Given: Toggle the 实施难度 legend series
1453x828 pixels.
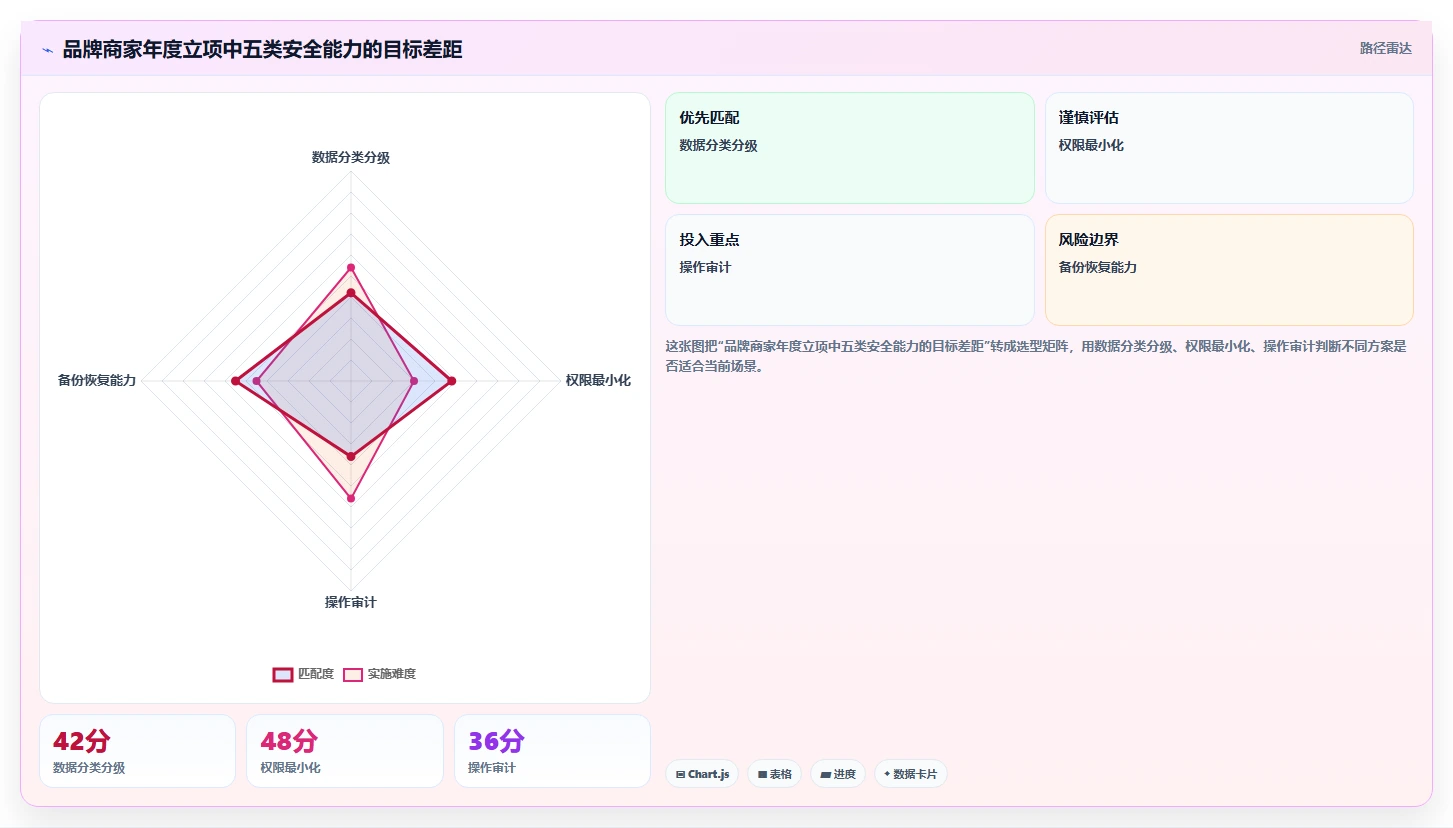Looking at the screenshot, I should coord(379,674).
